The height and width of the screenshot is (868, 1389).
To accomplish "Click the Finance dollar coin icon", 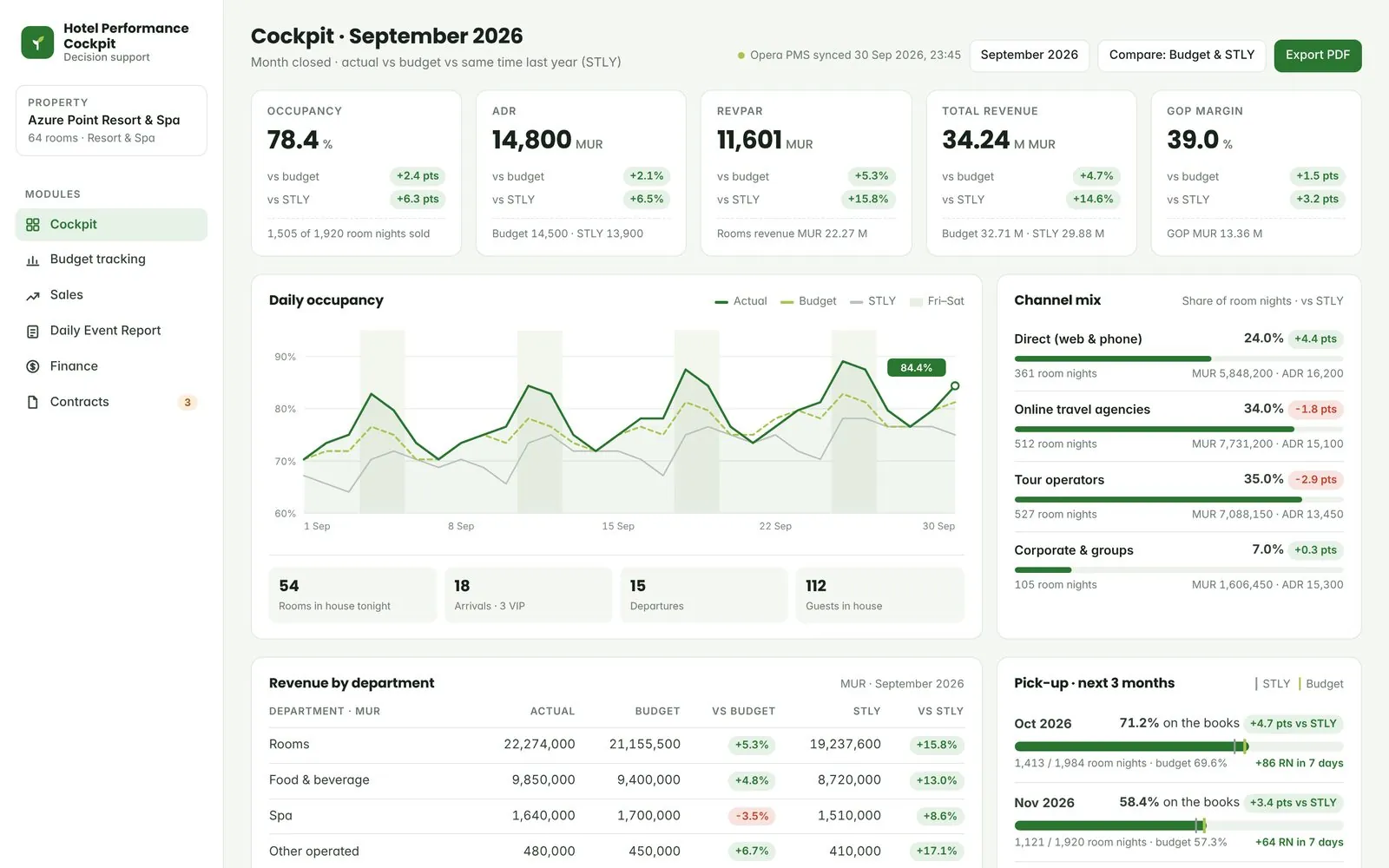I will 33,367.
